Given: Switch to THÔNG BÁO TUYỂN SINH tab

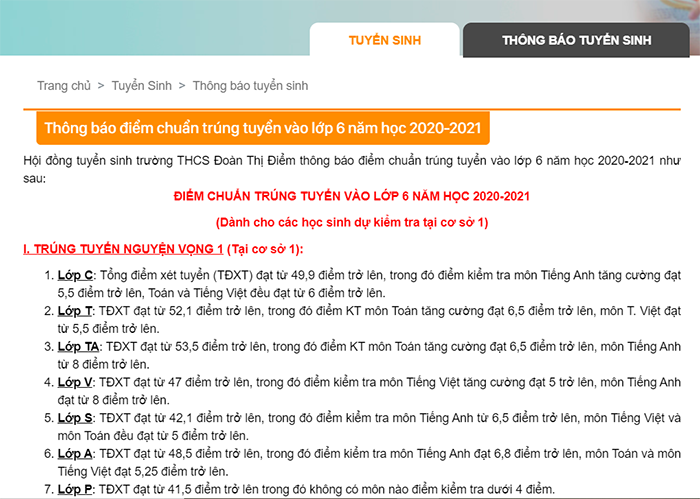Looking at the screenshot, I should [576, 40].
